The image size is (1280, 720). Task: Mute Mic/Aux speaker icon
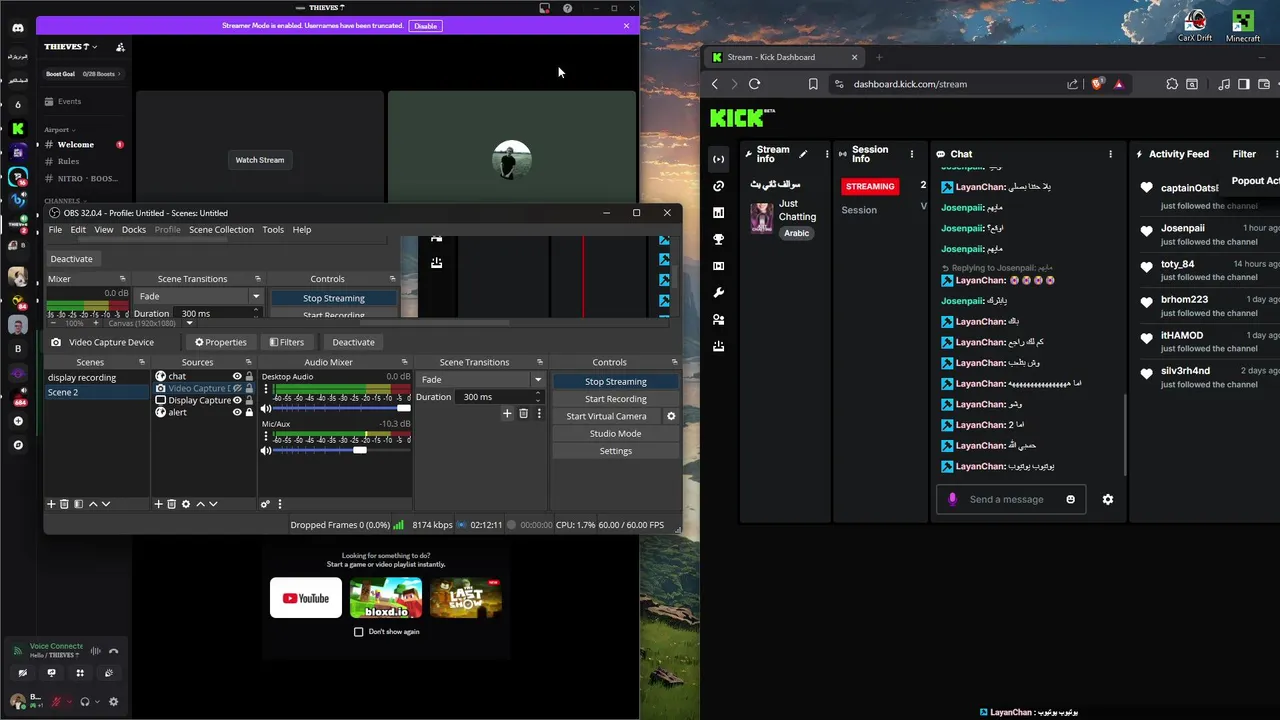click(266, 450)
